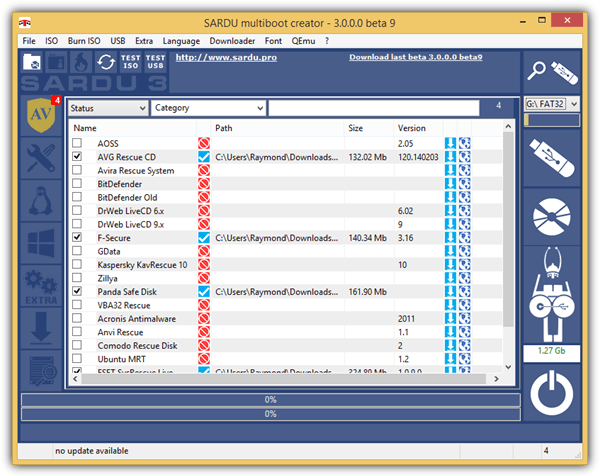This screenshot has width=600, height=476.
Task: Check the BitDefender checkbox
Action: [77, 183]
